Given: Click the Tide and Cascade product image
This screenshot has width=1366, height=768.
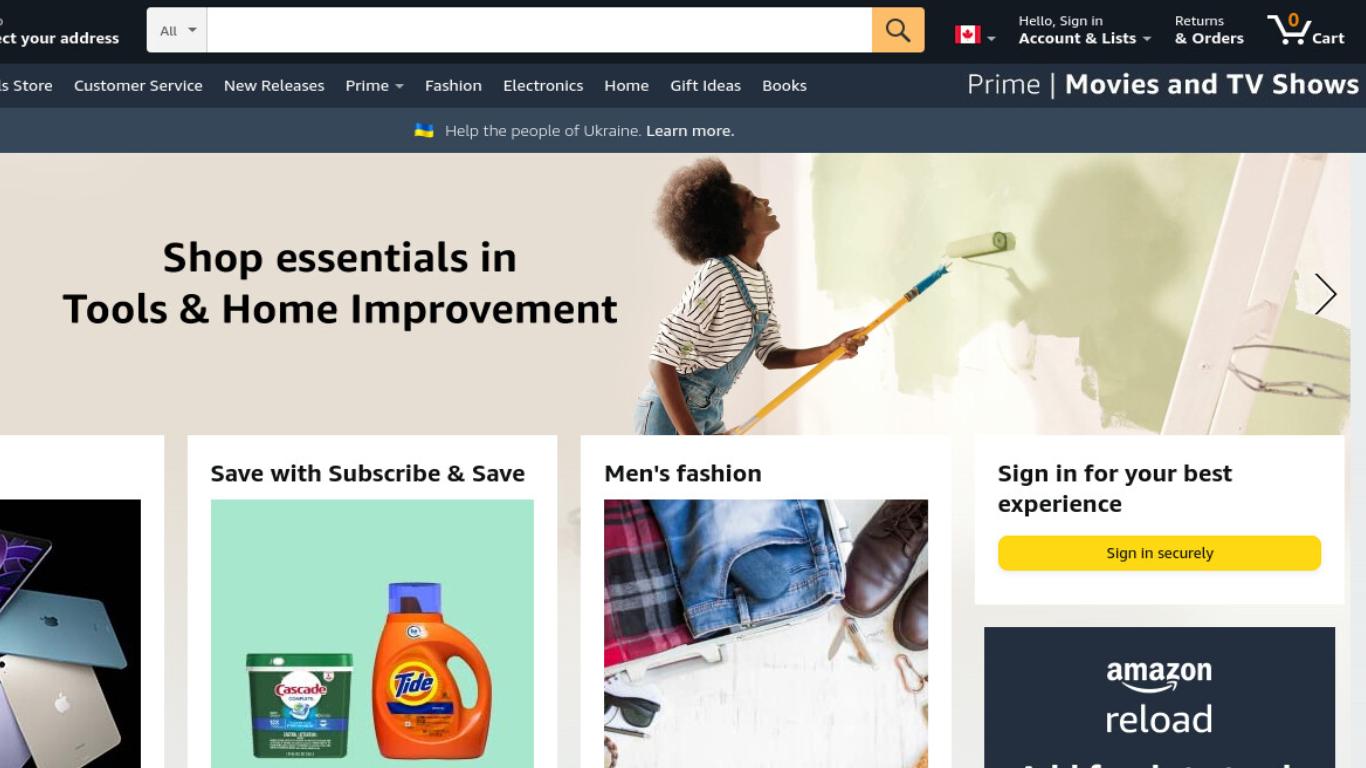Looking at the screenshot, I should (x=372, y=634).
